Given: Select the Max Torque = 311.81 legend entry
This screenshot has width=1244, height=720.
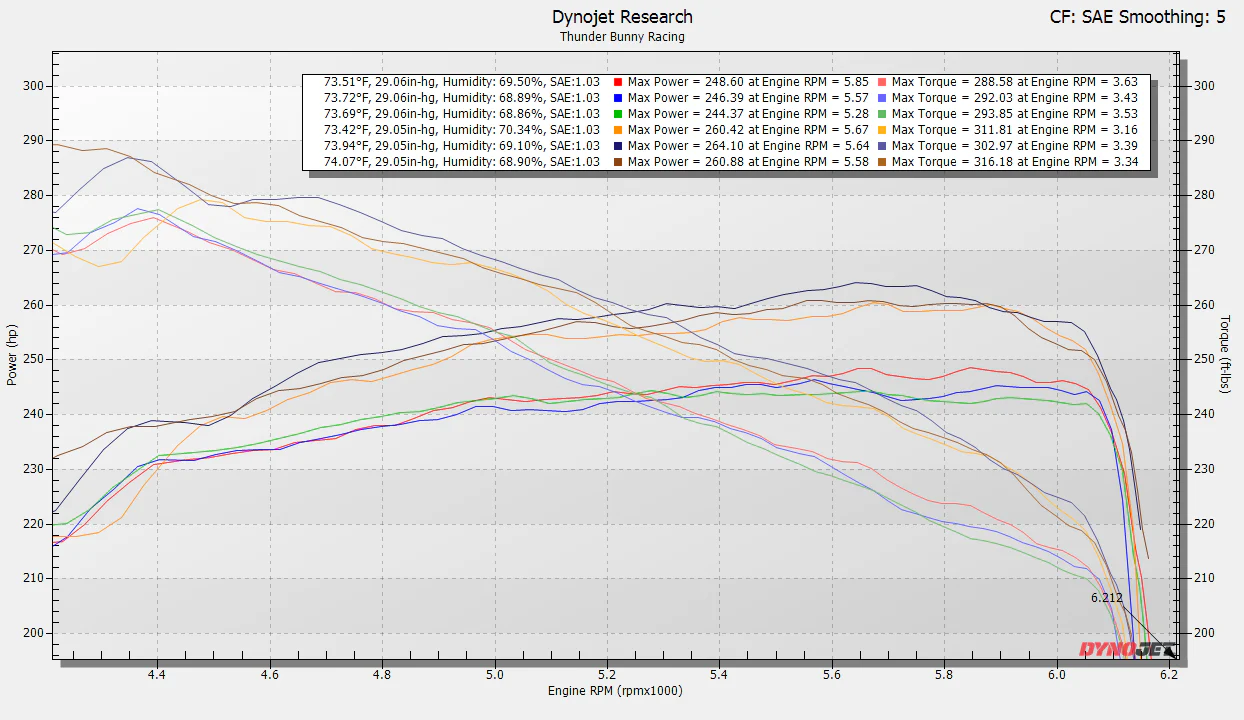Looking at the screenshot, I should (1014, 130).
